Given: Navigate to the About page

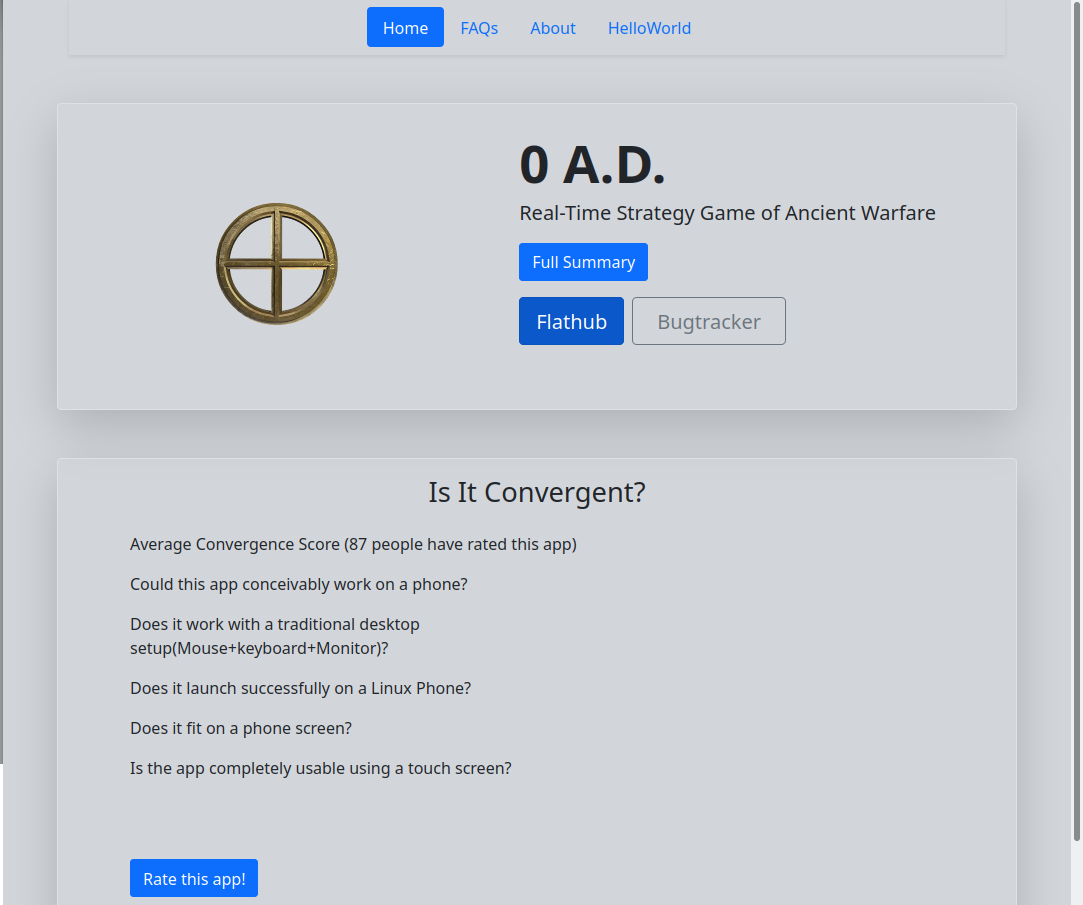Looking at the screenshot, I should pos(553,28).
